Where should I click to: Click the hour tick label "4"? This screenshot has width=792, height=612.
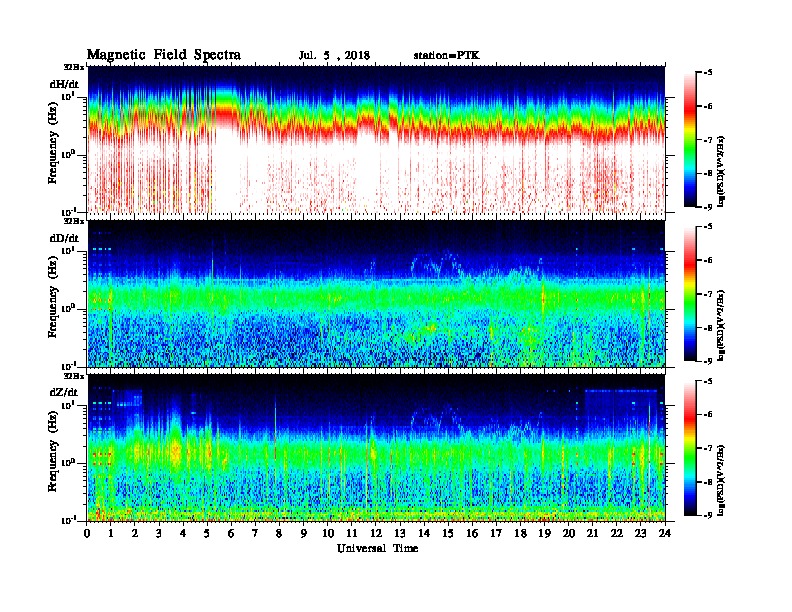183,533
